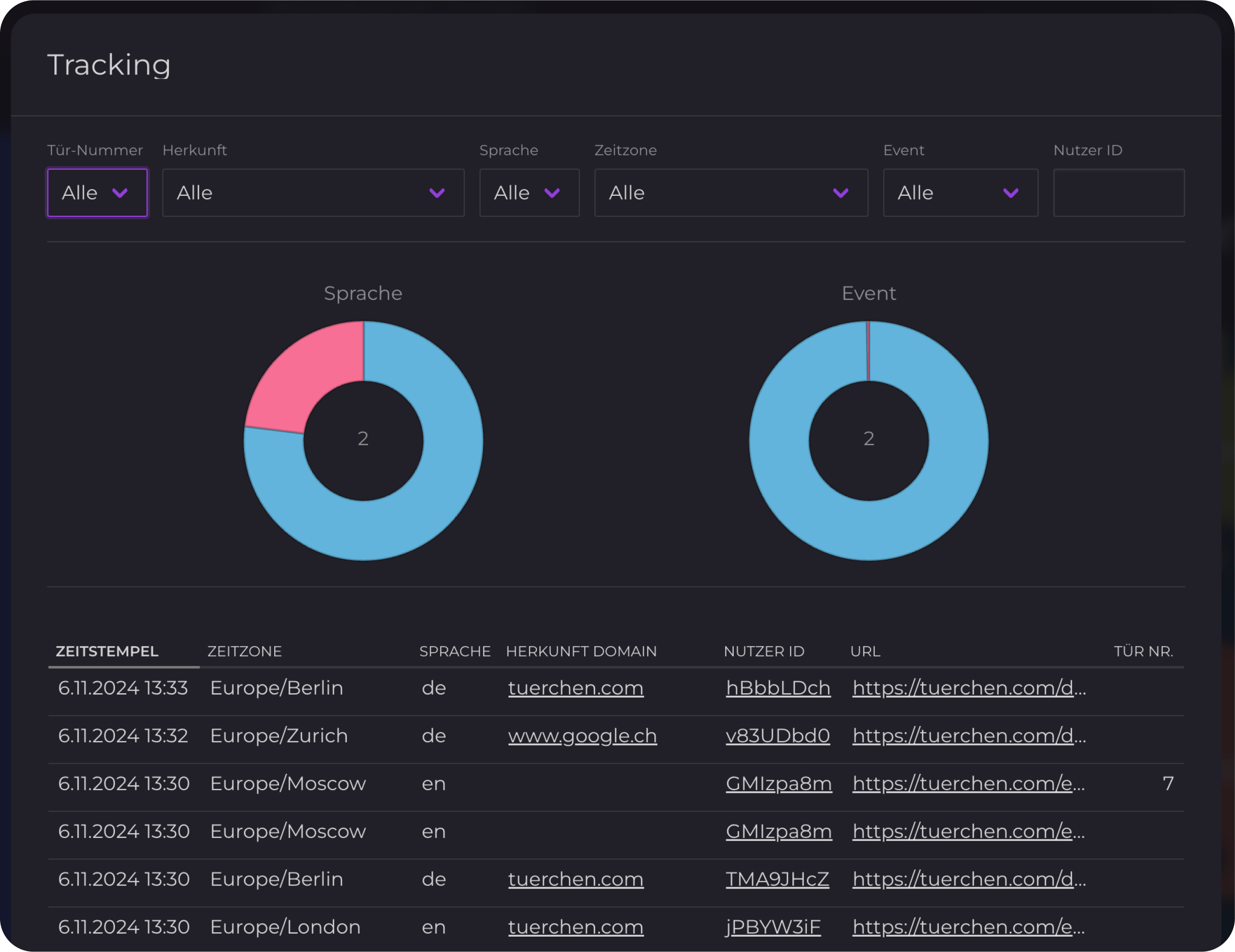Open the Tür-Nummer dropdown
The width and height of the screenshot is (1235, 952).
[97, 193]
